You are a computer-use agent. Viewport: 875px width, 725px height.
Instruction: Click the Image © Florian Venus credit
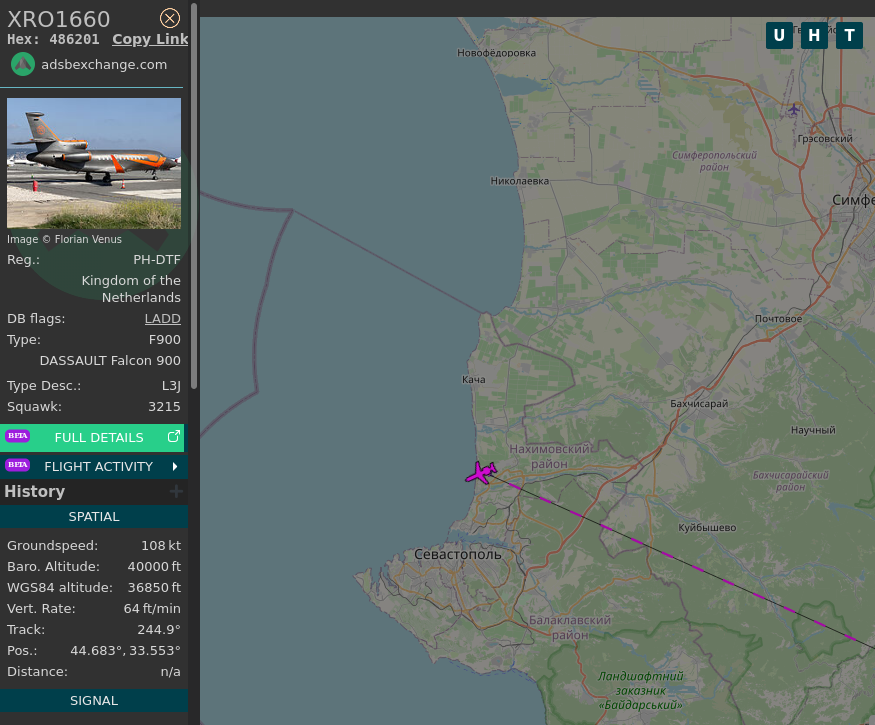(x=64, y=239)
